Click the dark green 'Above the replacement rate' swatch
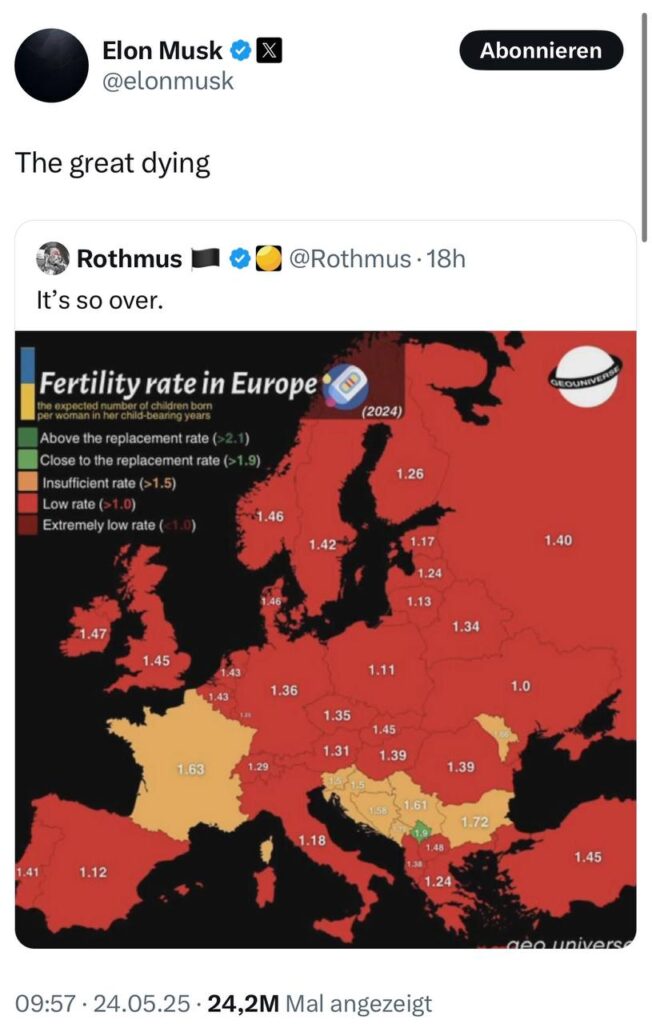Viewport: 652px width, 1024px height. (29, 438)
